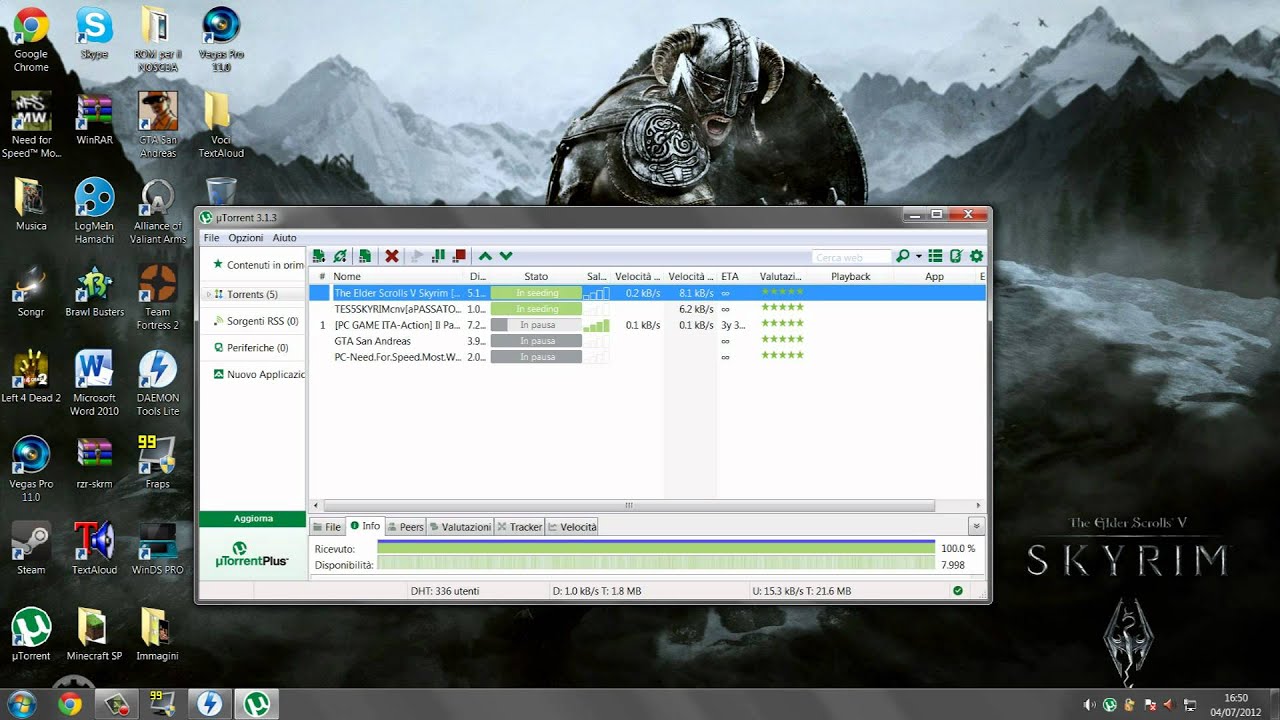1280x720 pixels.
Task: Click the list view toggle icon in the toolbar
Action: coord(936,257)
